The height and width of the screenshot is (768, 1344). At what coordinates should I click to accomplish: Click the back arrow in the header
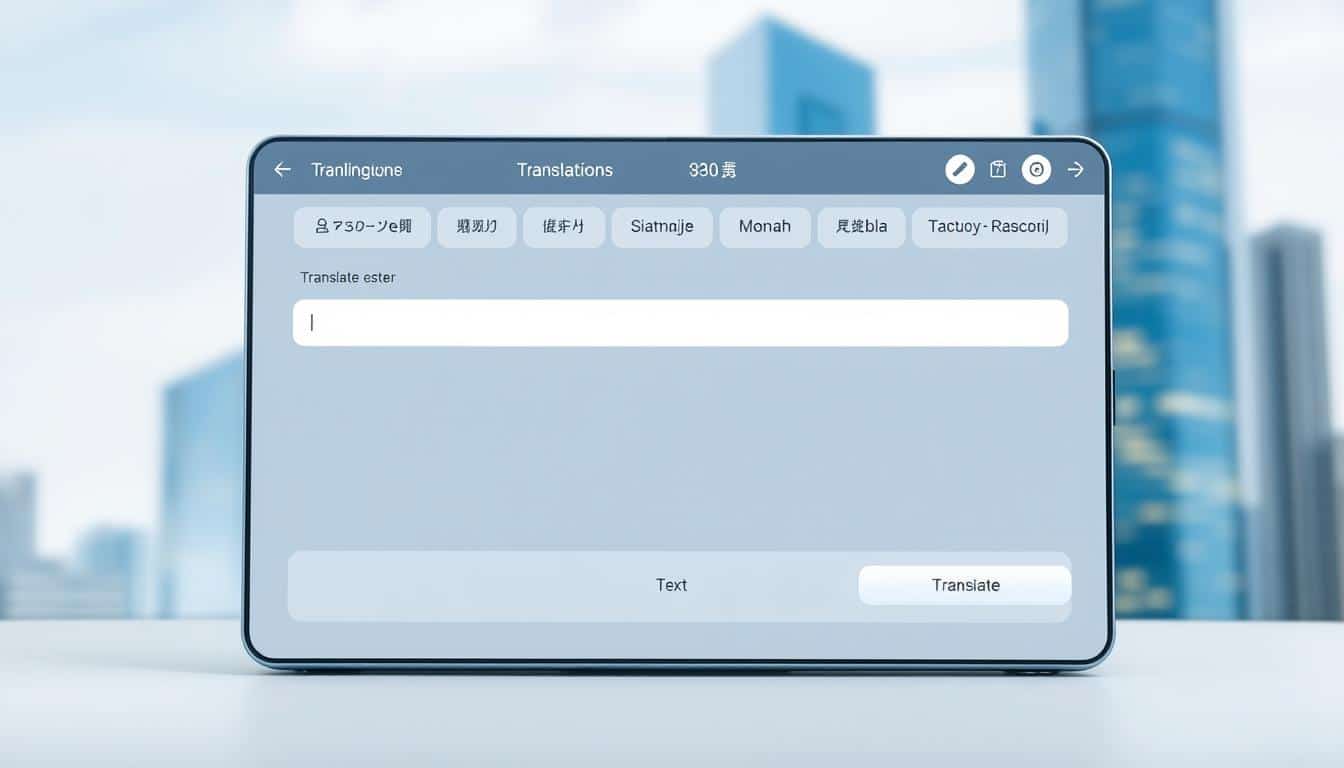(x=282, y=170)
